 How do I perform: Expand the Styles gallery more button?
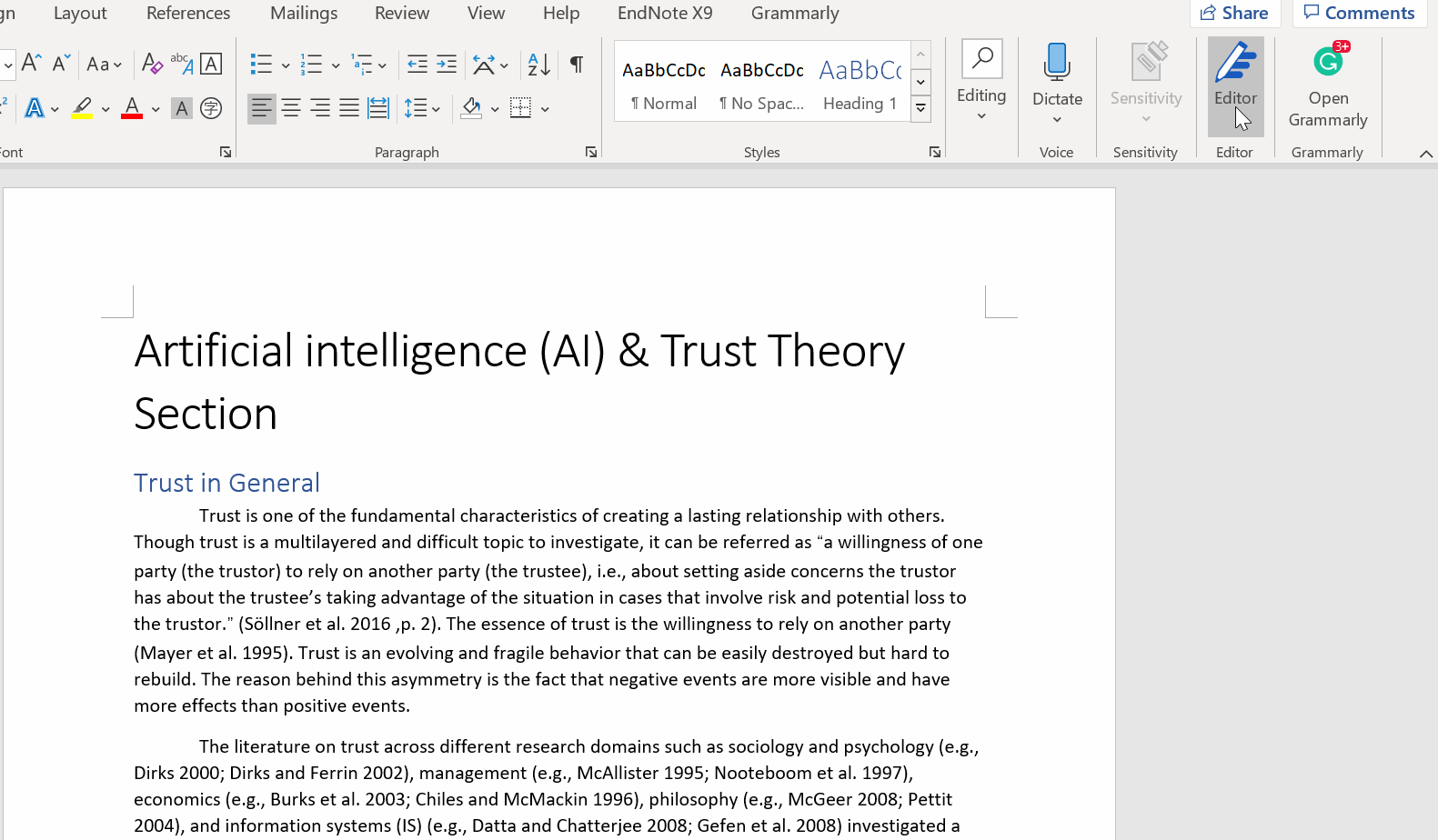click(921, 108)
